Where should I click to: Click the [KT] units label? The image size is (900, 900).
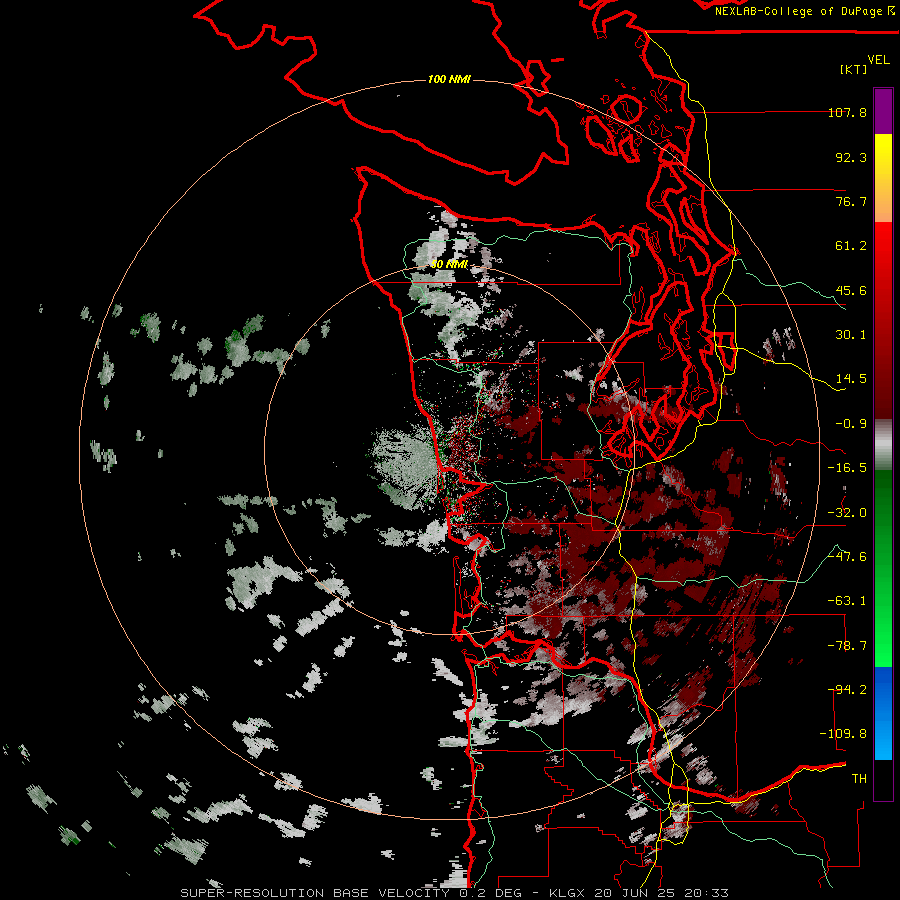(853, 69)
